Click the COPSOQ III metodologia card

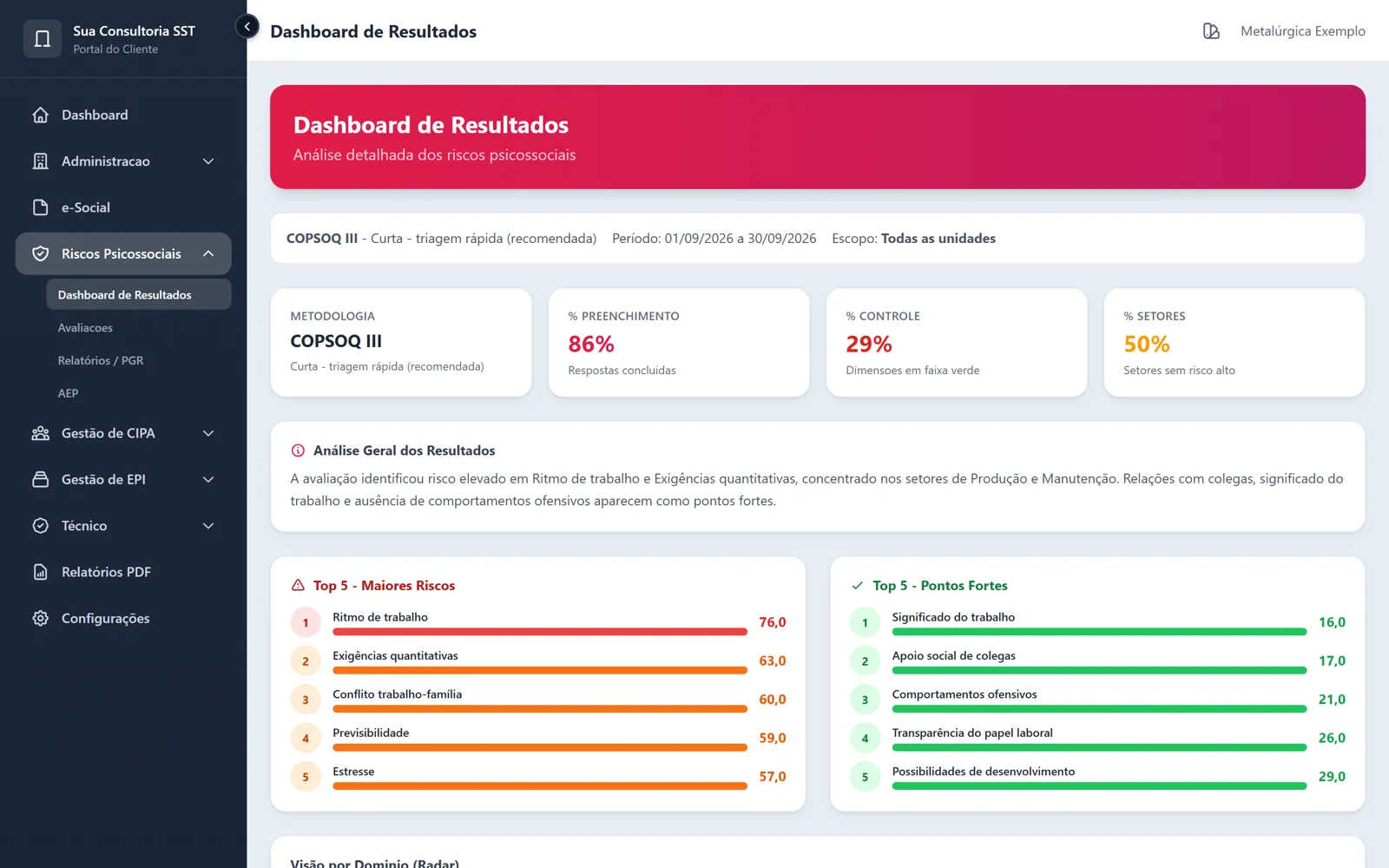401,343
